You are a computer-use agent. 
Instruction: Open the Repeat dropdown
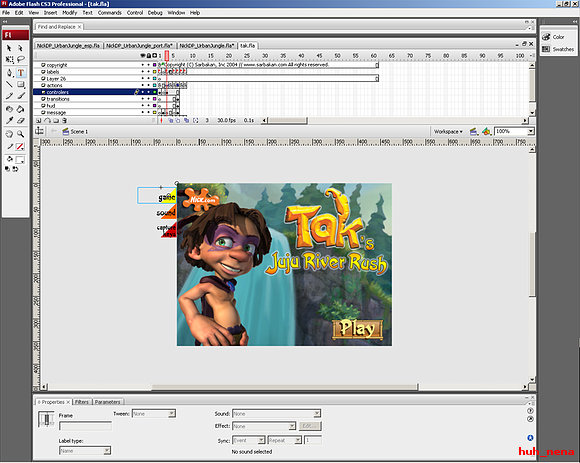pyautogui.click(x=298, y=440)
